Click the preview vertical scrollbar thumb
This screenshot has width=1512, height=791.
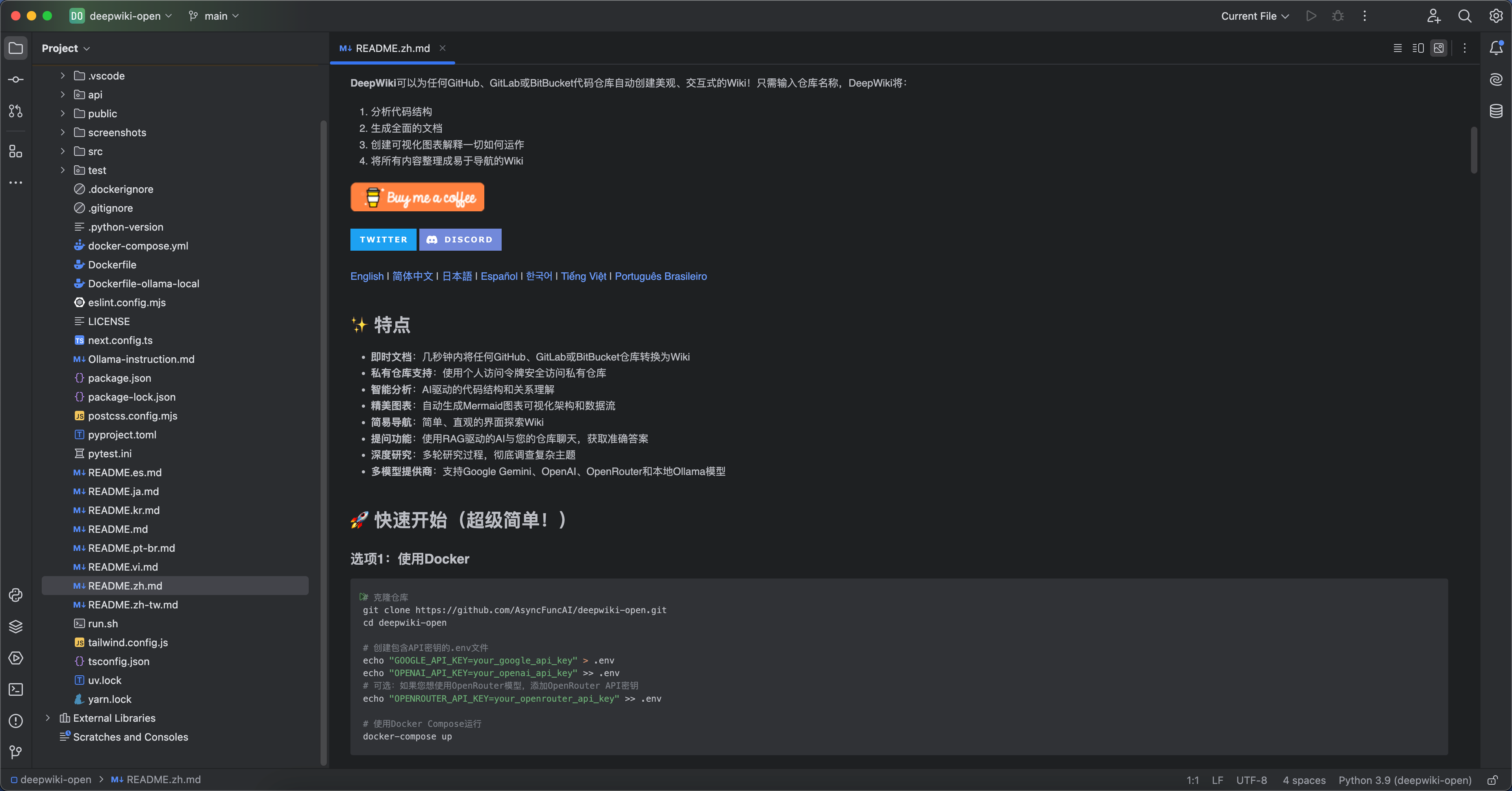click(x=1473, y=150)
